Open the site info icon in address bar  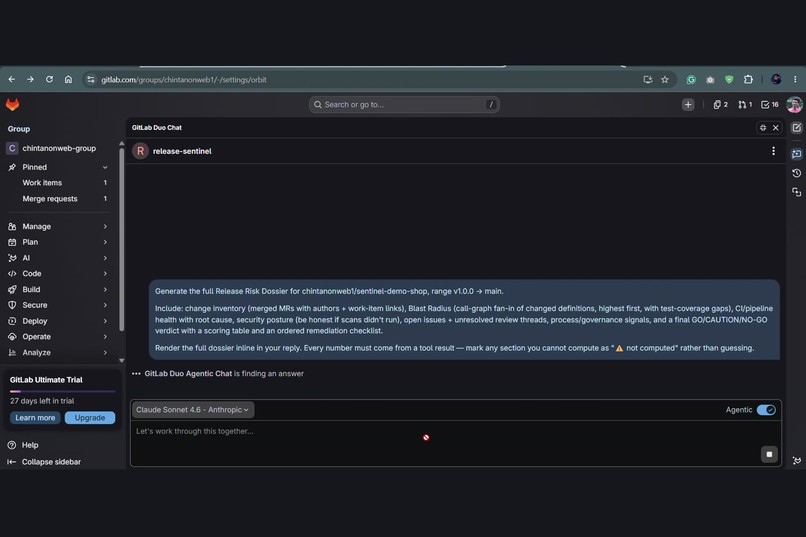point(90,80)
